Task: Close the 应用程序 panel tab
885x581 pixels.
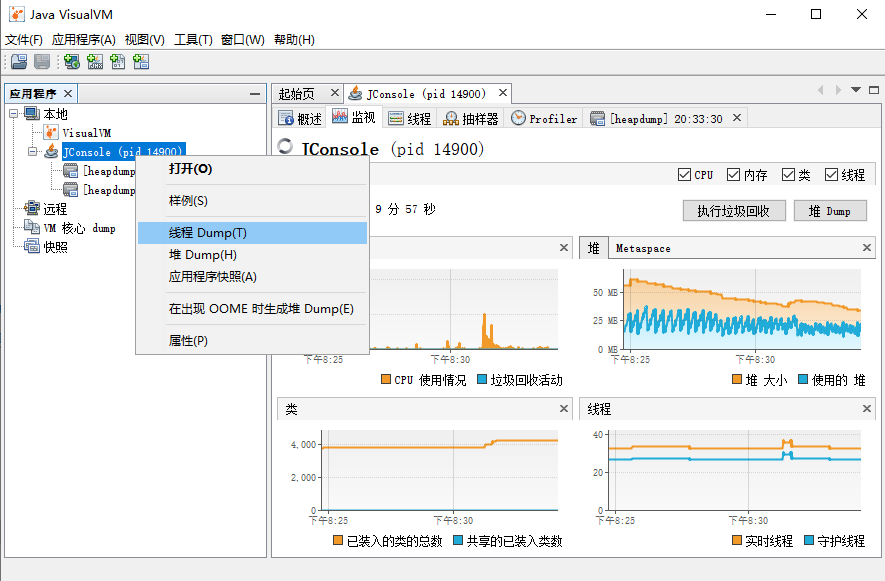Action: pos(68,93)
